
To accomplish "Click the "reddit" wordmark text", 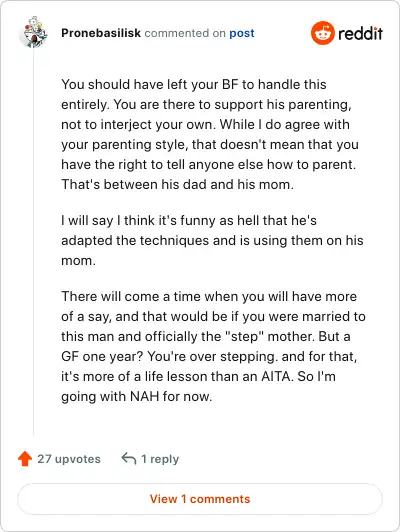I will point(360,33).
